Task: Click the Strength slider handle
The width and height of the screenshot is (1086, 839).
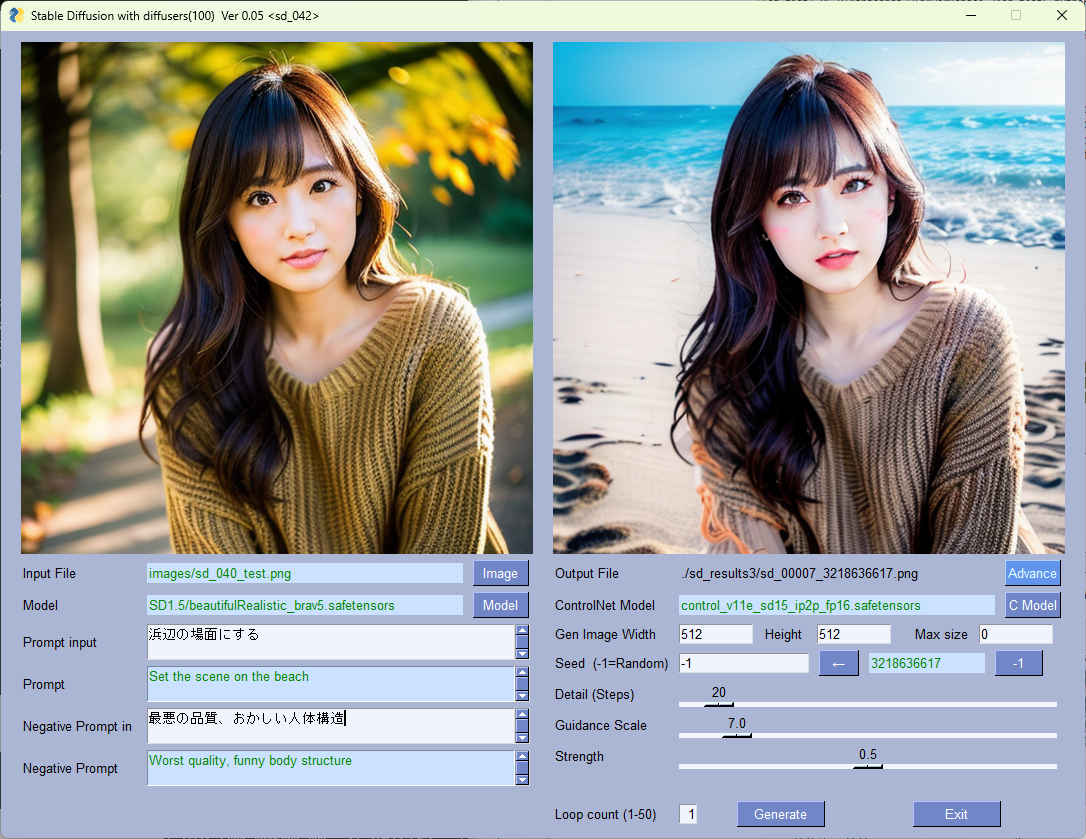Action: 867,766
